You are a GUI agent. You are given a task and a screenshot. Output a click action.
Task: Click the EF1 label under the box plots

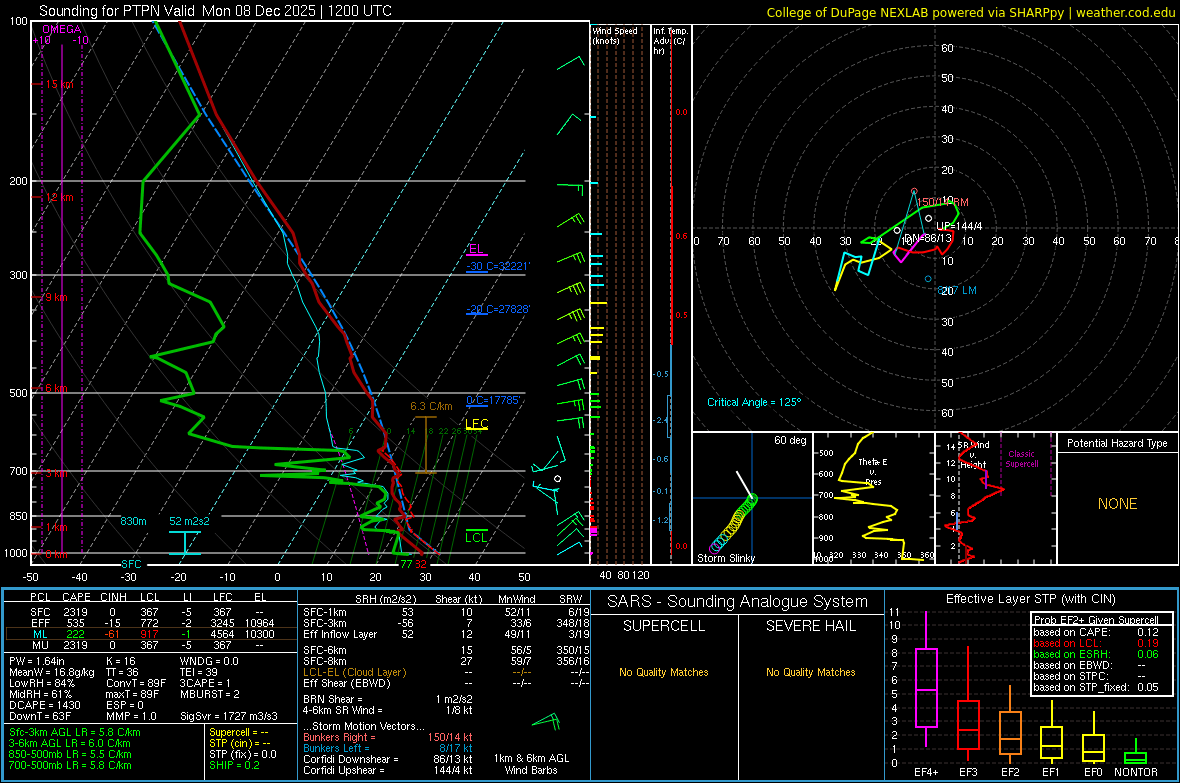pyautogui.click(x=1051, y=772)
